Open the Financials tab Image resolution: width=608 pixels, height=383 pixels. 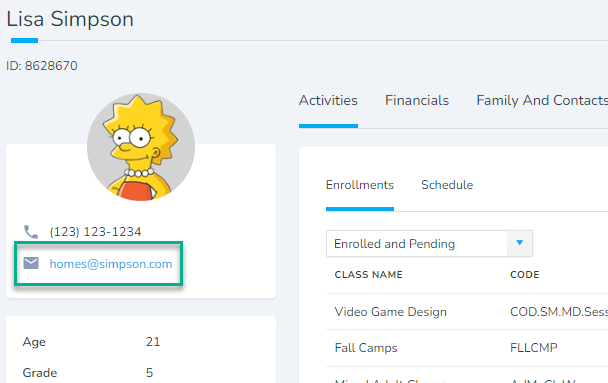[x=417, y=100]
